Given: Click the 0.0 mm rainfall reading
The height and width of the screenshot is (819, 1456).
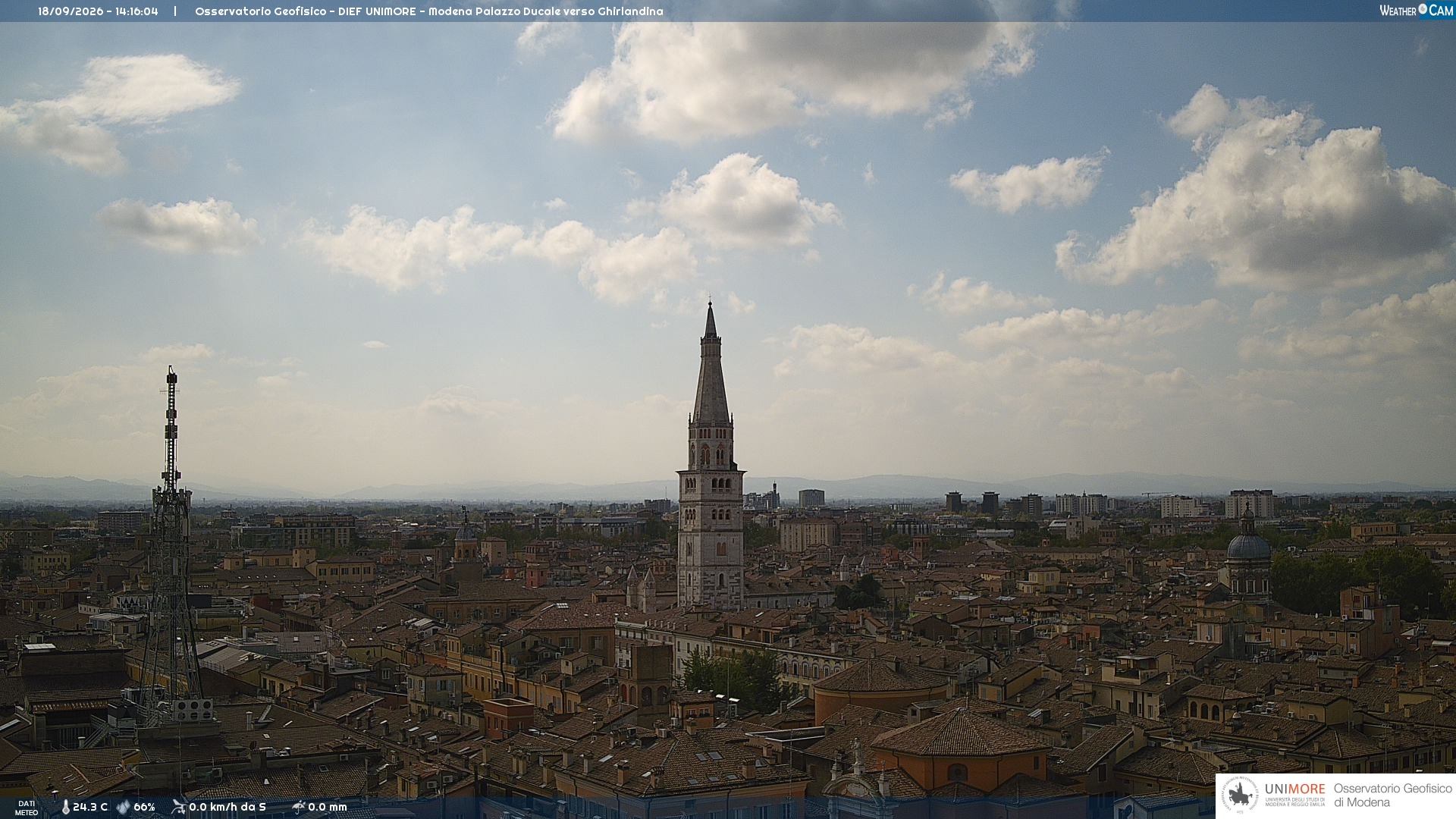Looking at the screenshot, I should tap(328, 807).
